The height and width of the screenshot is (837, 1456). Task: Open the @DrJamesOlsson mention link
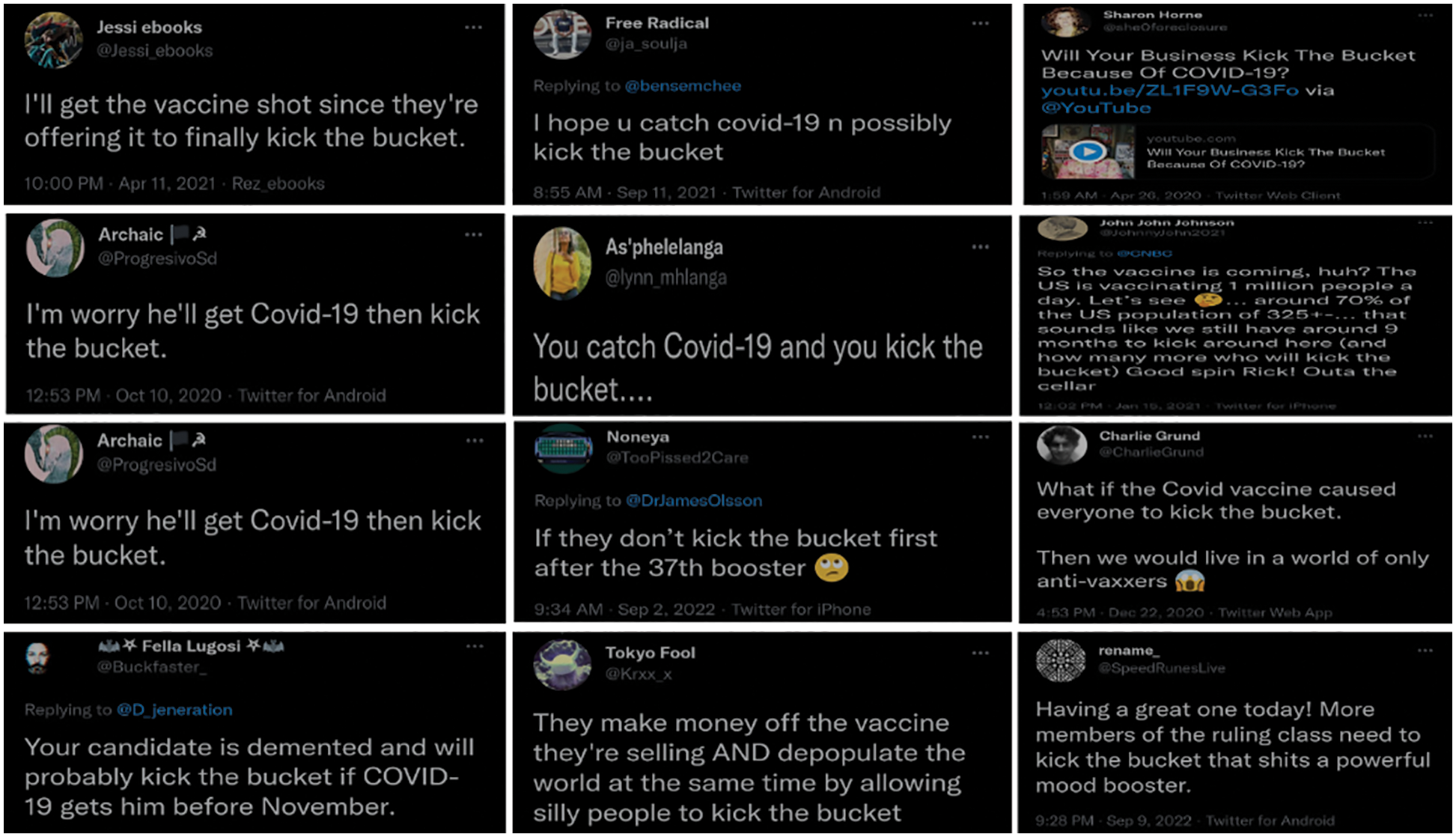[x=694, y=501]
